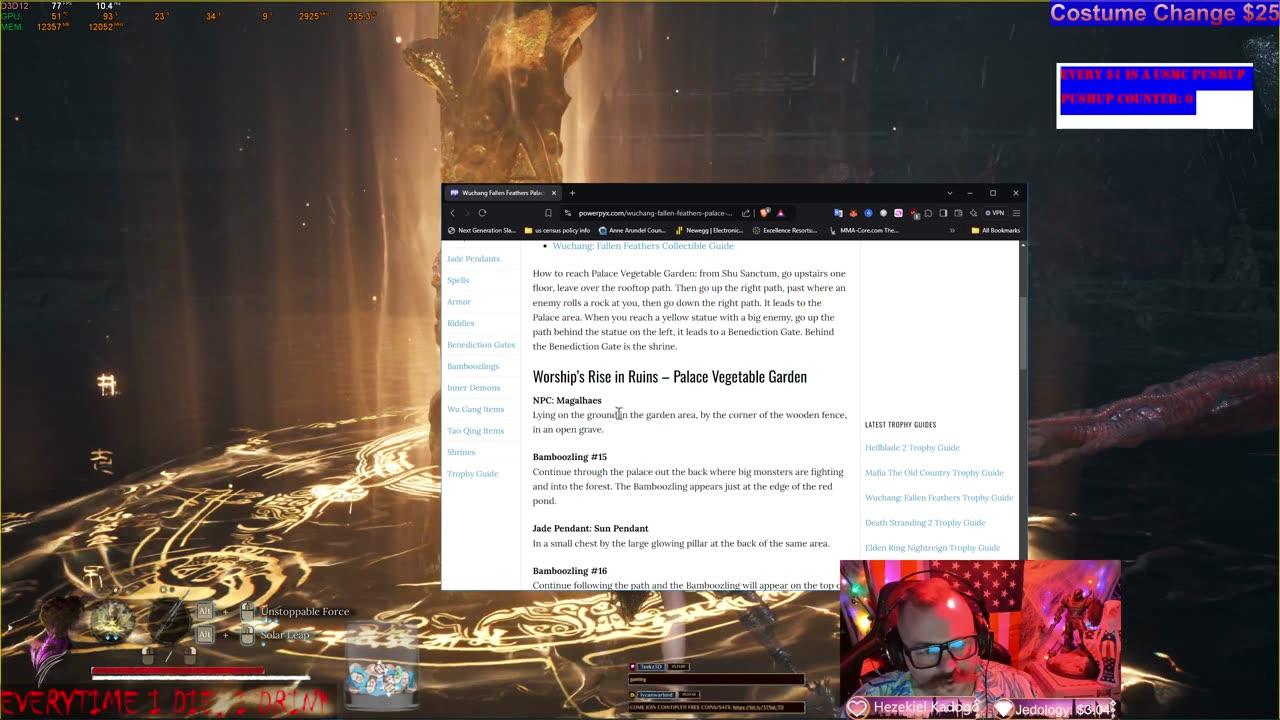
Task: Click the Costume Change $25 overlay text
Action: pos(1164,13)
